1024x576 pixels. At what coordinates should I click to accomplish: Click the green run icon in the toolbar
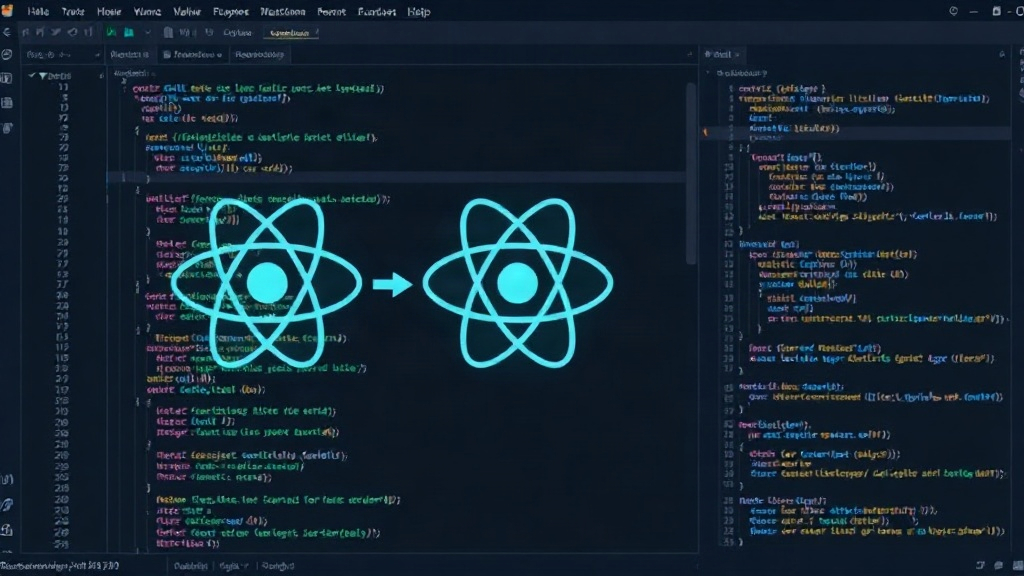tap(112, 32)
